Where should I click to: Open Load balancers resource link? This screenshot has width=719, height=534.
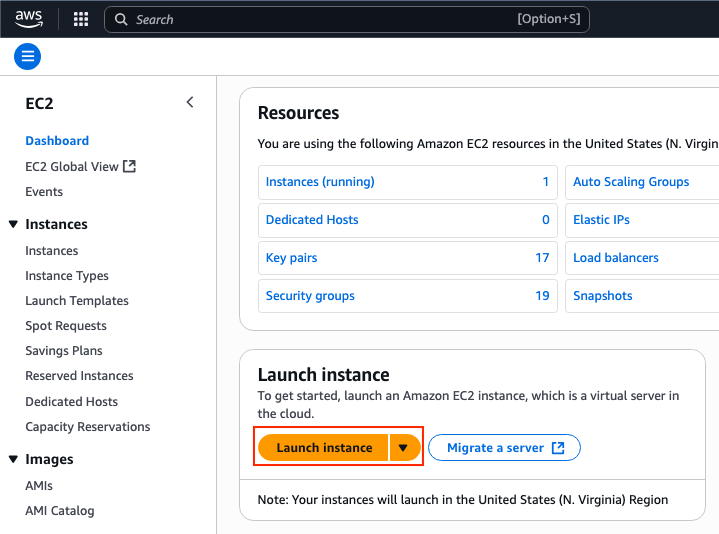tap(616, 258)
